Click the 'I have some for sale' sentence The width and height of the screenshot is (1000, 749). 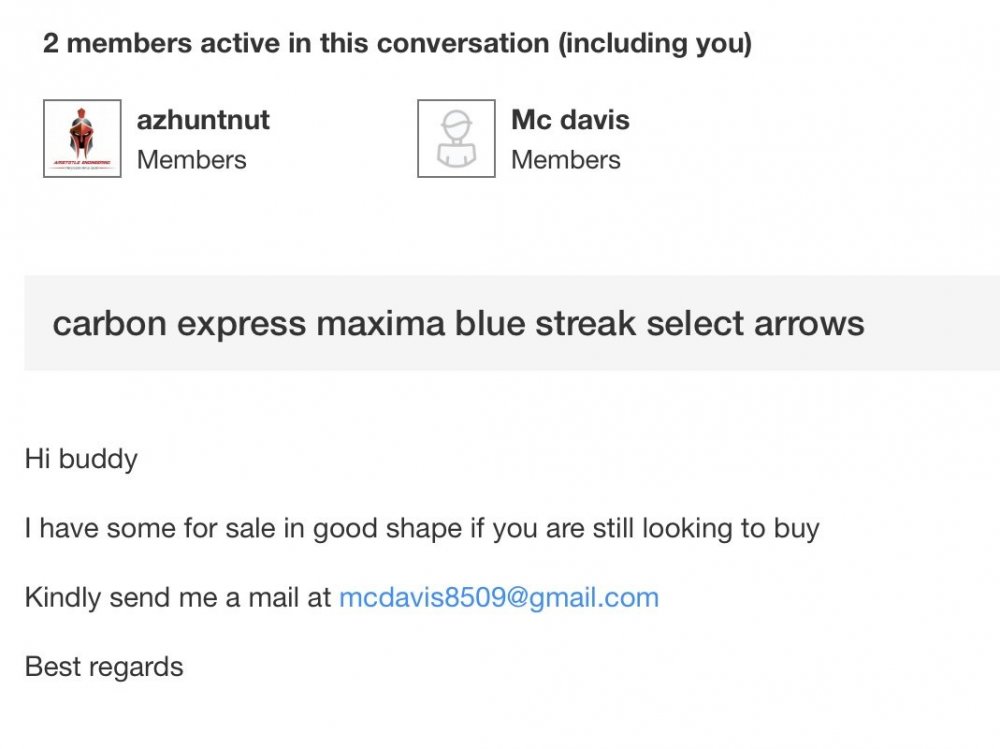(x=422, y=529)
